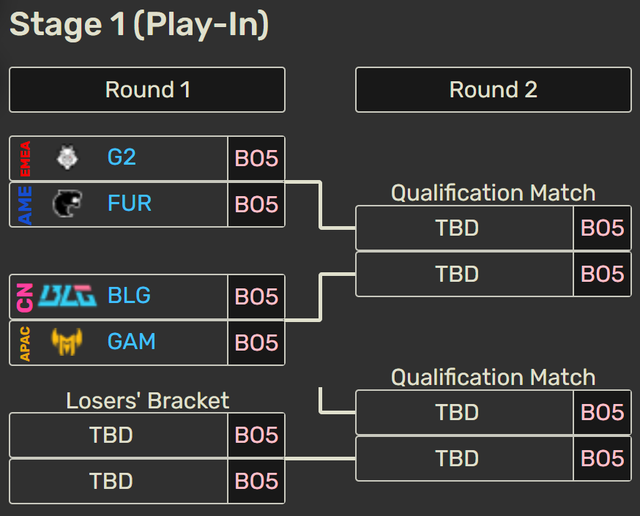Click the BO5 cell beside G2
Screen dimensions: 640x516
tap(256, 158)
